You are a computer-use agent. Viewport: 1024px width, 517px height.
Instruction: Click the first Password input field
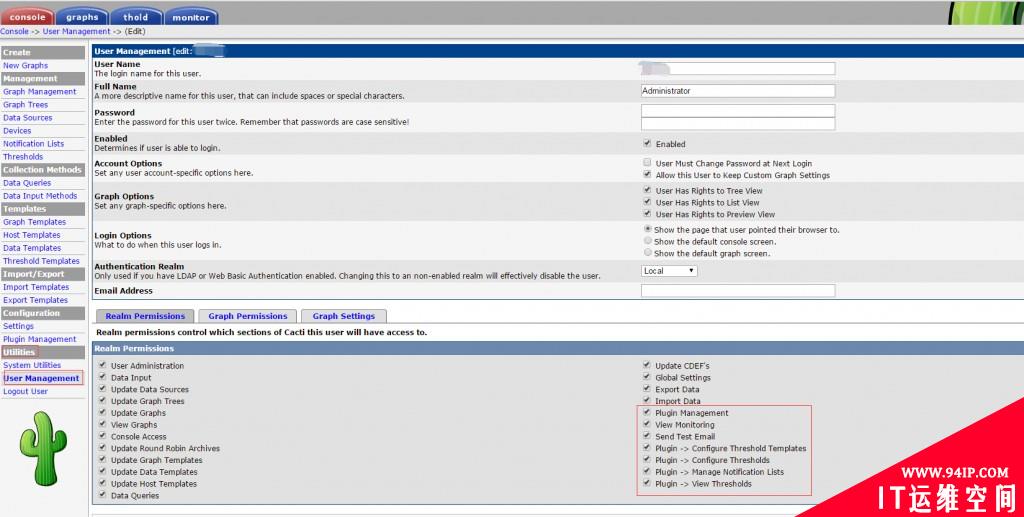[738, 111]
